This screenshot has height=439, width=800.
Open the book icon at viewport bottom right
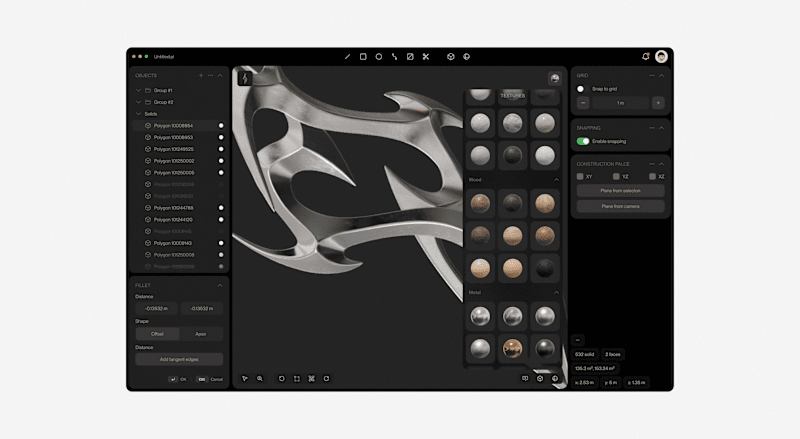tap(524, 378)
